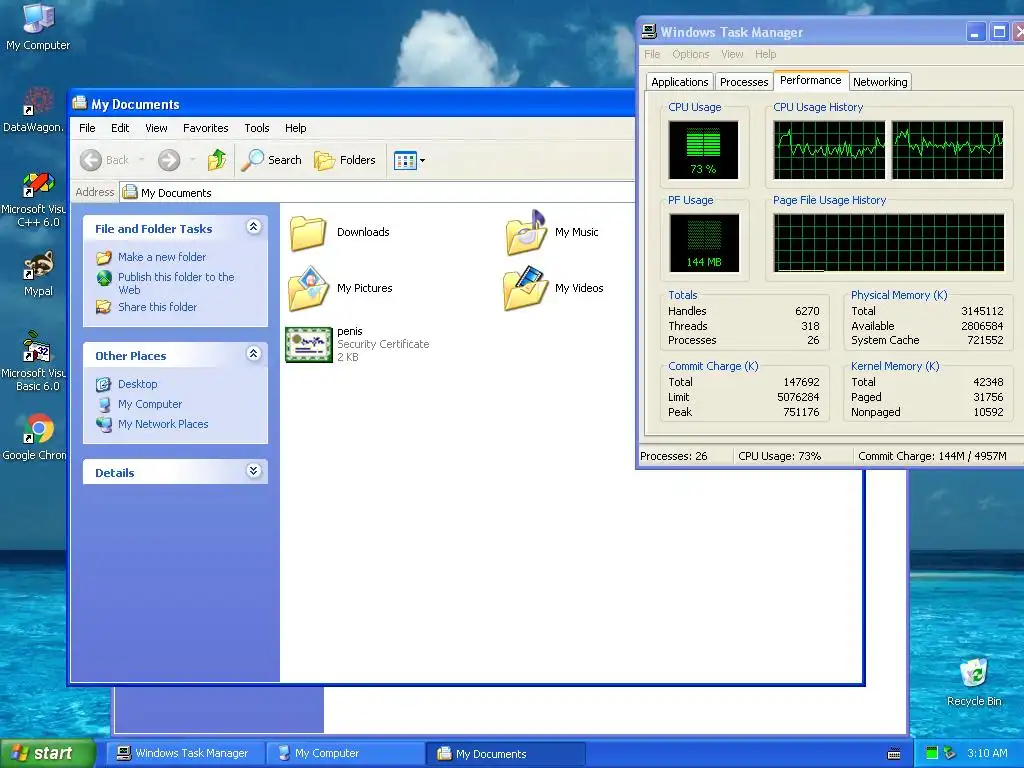Toggle the Folders pane button

pos(345,160)
